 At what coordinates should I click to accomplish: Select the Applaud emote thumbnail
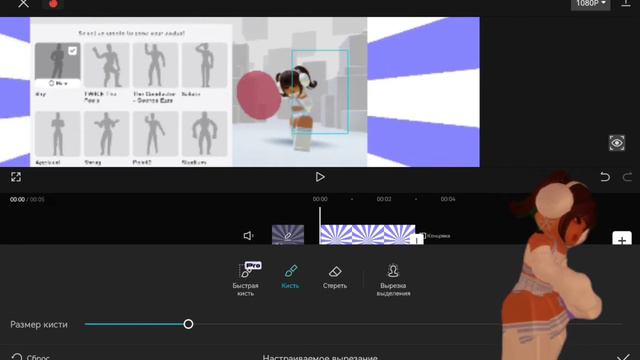[58, 134]
